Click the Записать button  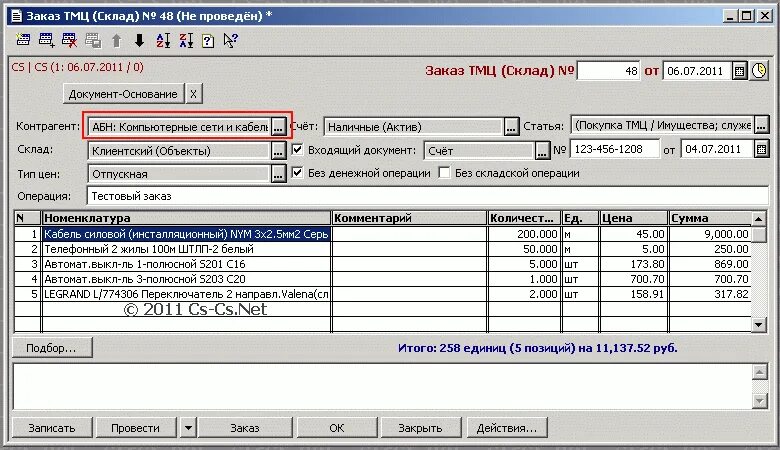click(52, 428)
